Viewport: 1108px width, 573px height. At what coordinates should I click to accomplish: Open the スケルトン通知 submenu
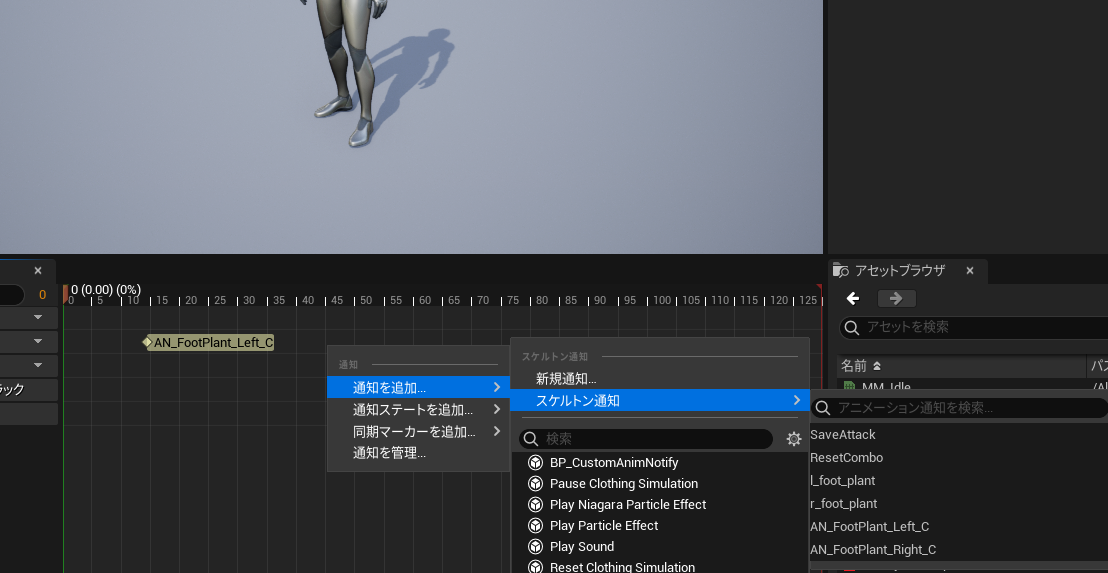tap(659, 401)
